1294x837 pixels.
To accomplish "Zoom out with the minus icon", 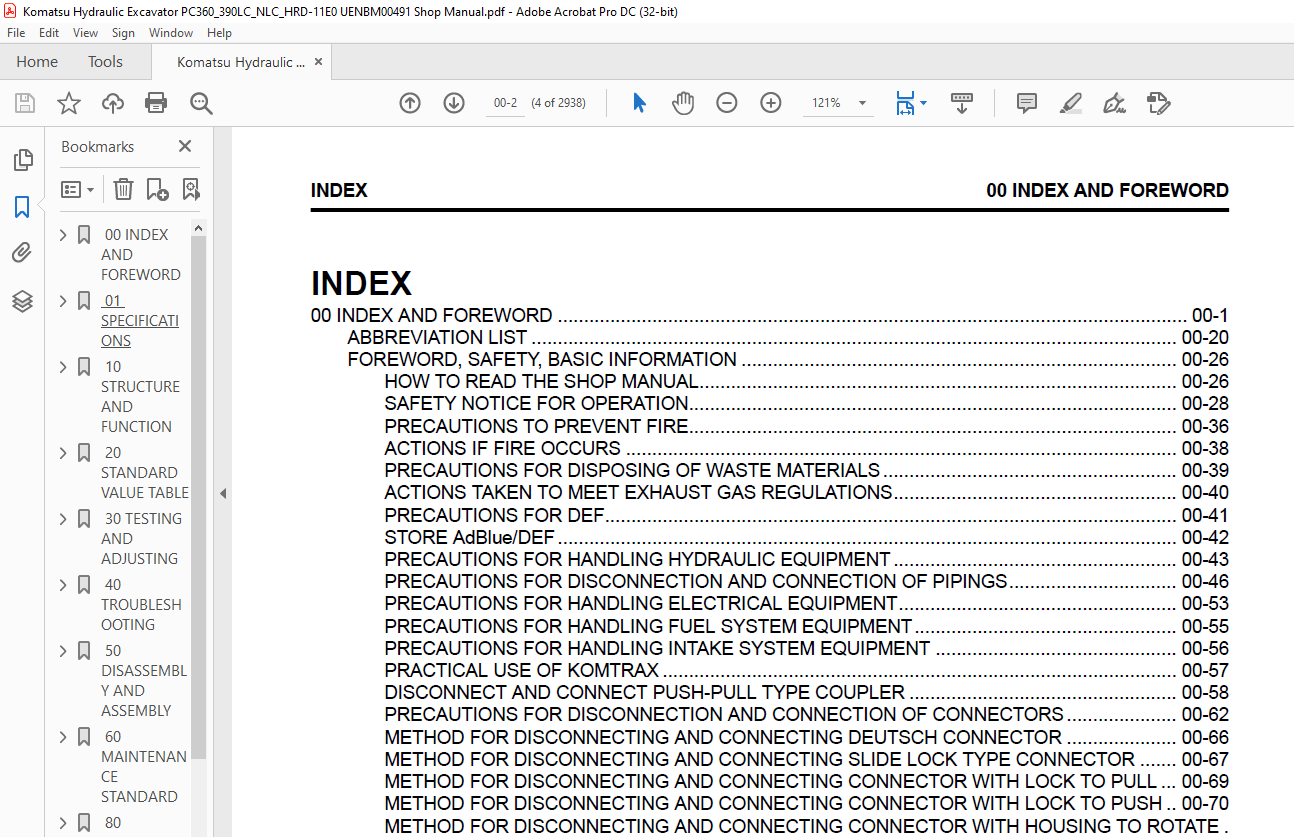I will click(x=727, y=103).
